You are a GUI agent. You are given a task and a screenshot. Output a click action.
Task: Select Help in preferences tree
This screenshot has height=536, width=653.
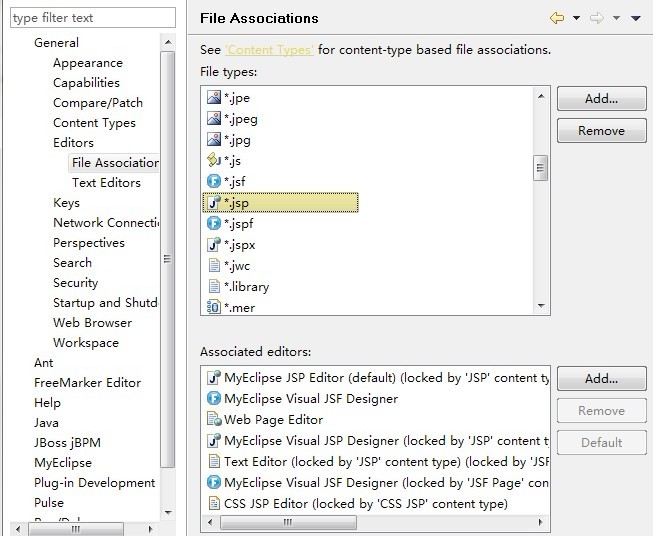(x=47, y=403)
